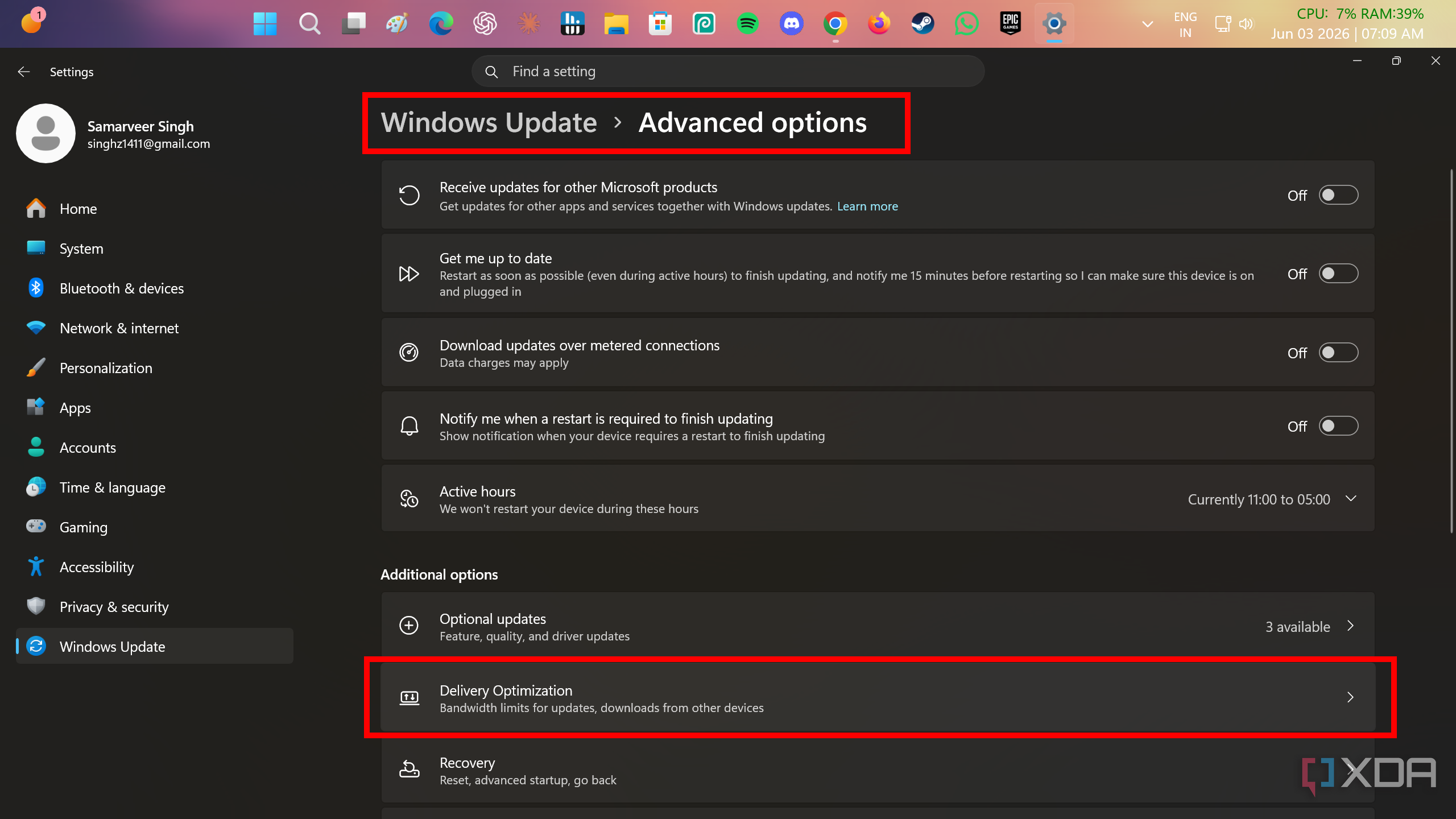
Task: Select Home in the Settings sidebar
Action: [155, 209]
